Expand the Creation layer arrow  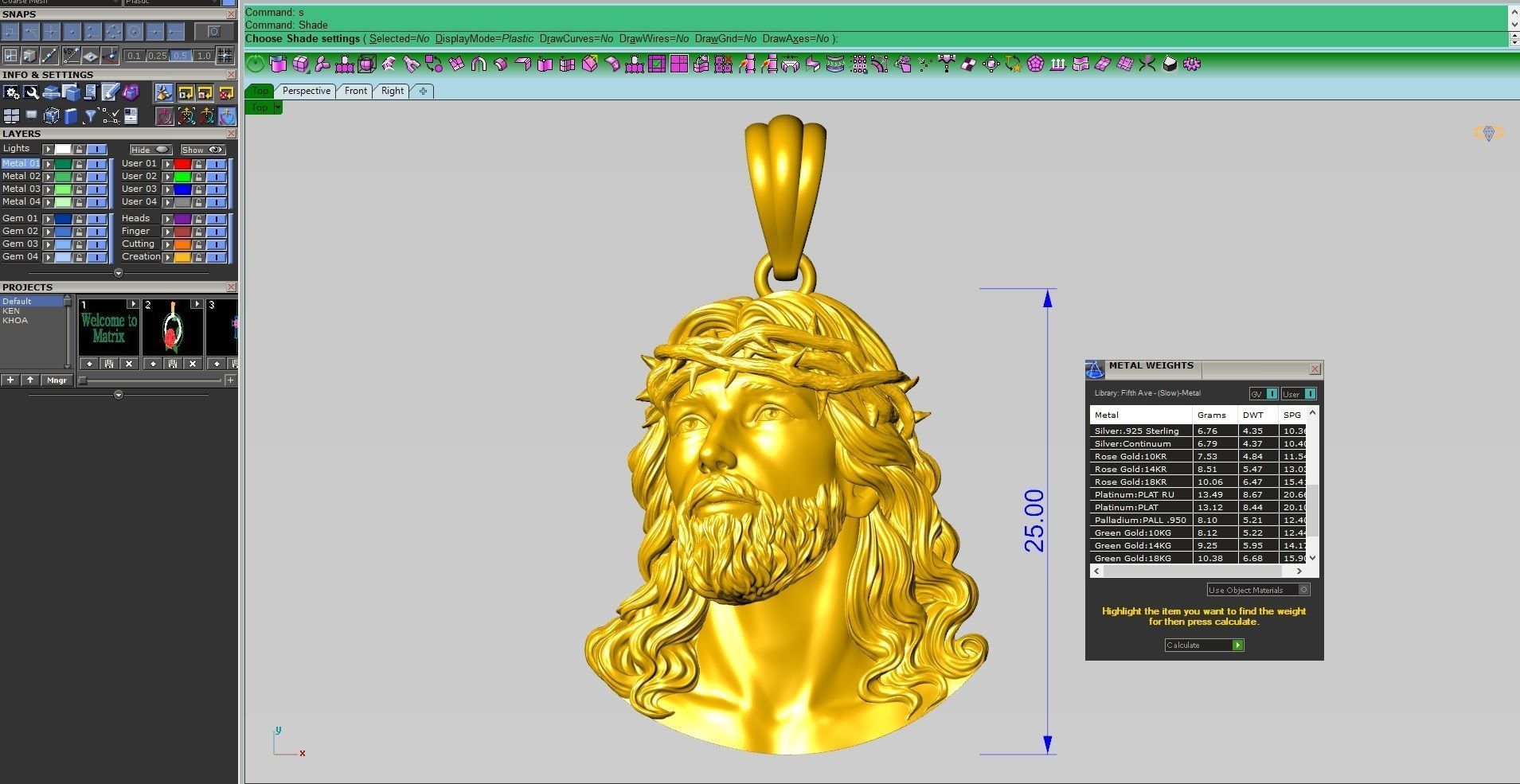168,257
